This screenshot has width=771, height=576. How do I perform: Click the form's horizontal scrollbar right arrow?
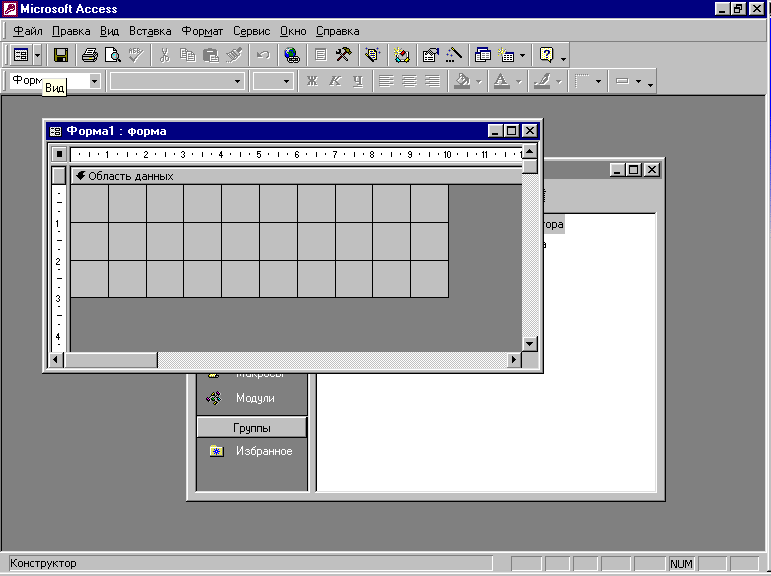coord(514,360)
